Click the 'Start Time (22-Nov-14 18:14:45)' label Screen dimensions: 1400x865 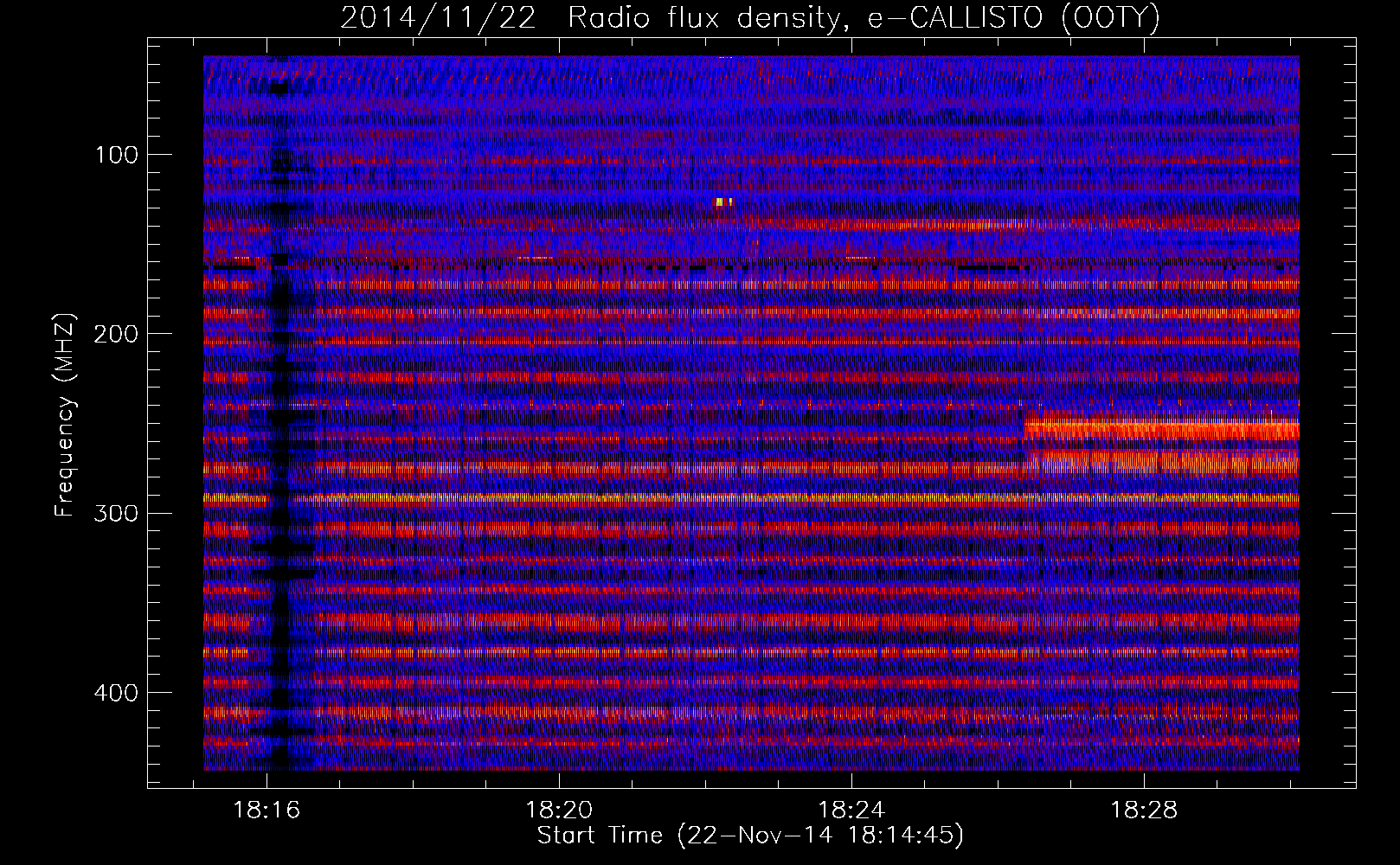(750, 836)
